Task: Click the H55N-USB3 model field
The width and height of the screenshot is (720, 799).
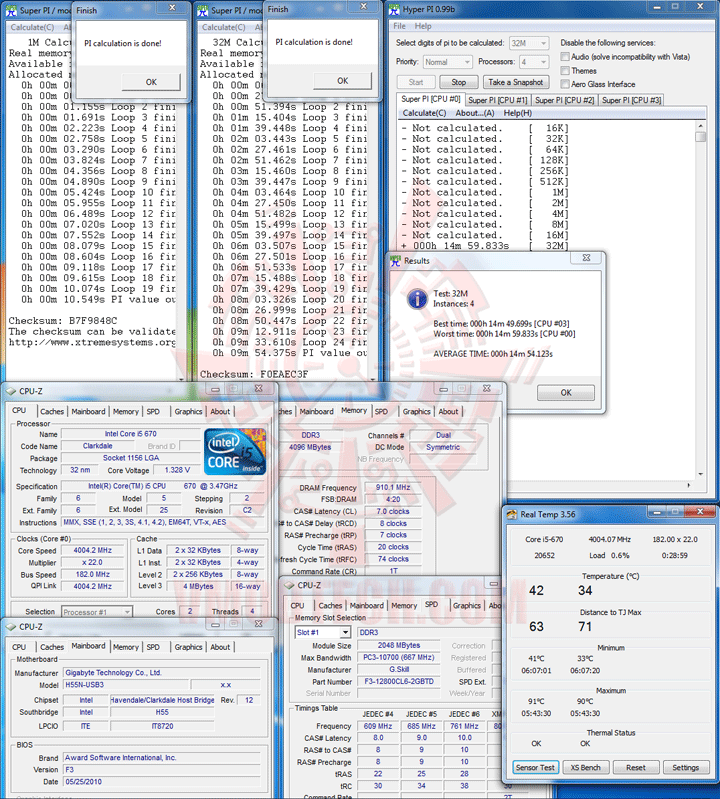Action: (x=125, y=685)
